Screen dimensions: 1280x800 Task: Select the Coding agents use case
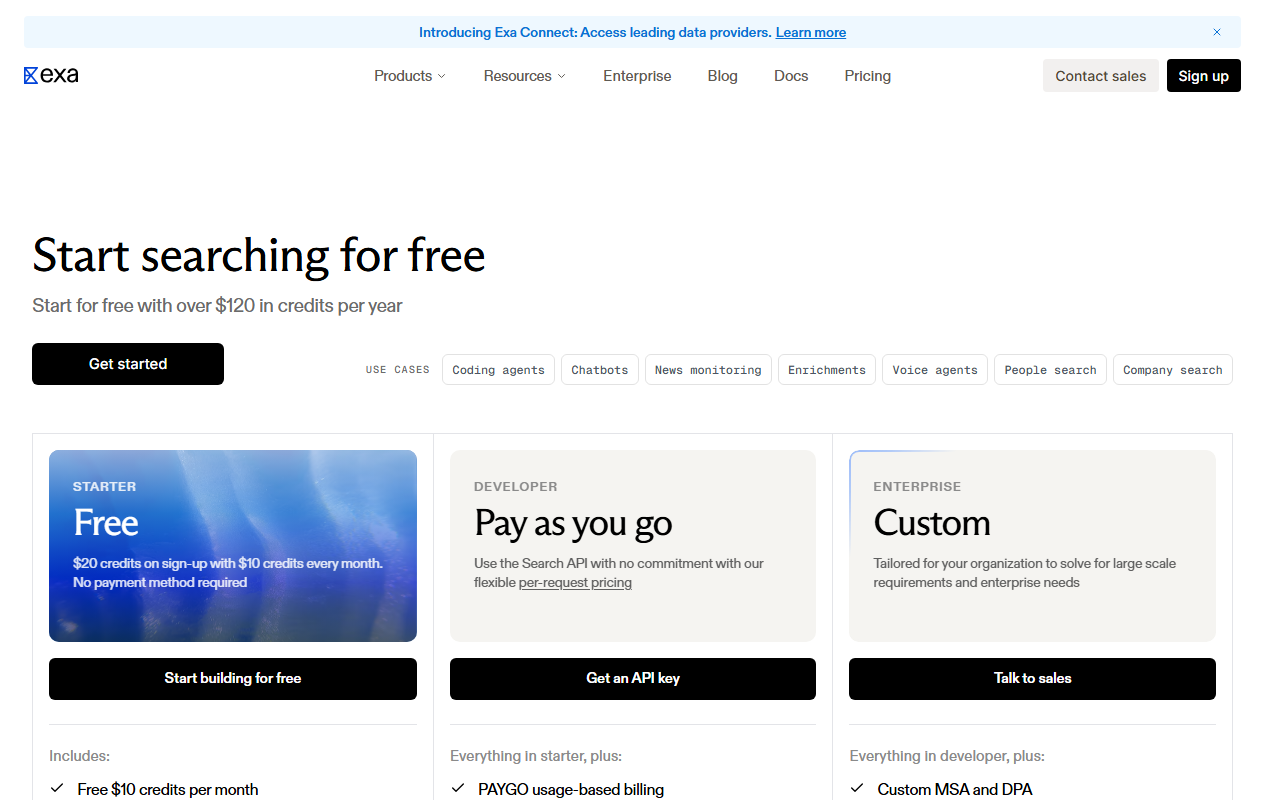(x=498, y=370)
